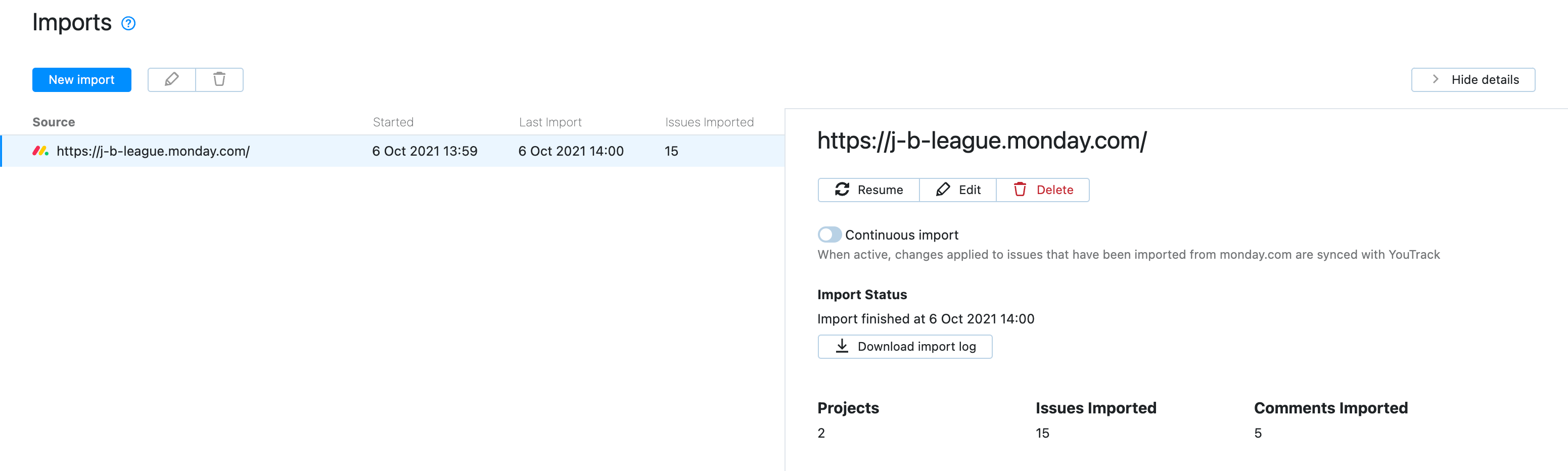Click the pencil edit icon in the toolbar
1568x471 pixels.
172,80
